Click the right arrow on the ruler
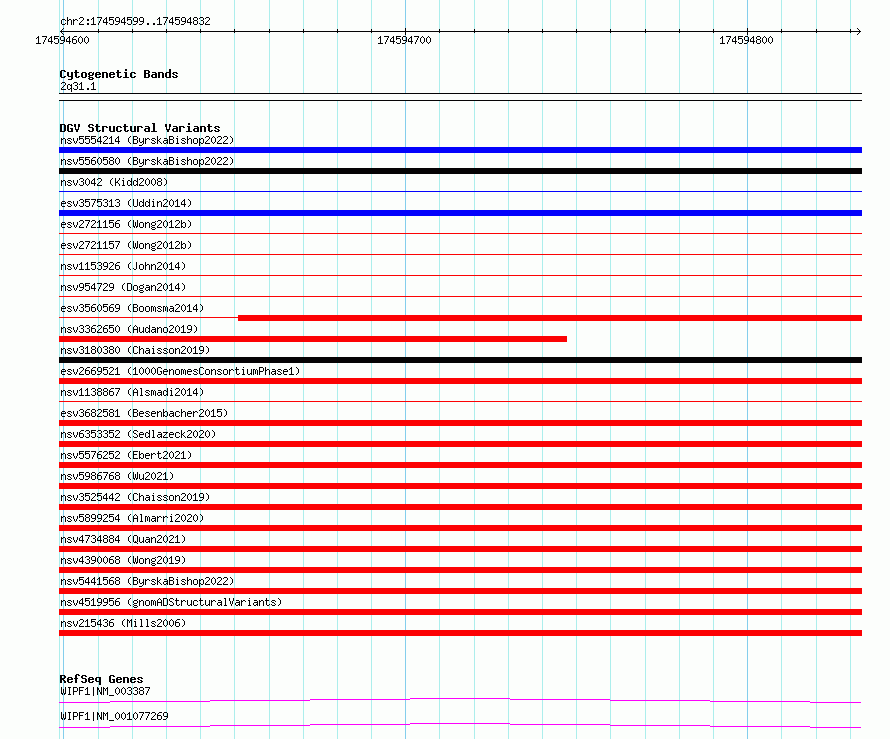 pyautogui.click(x=858, y=31)
